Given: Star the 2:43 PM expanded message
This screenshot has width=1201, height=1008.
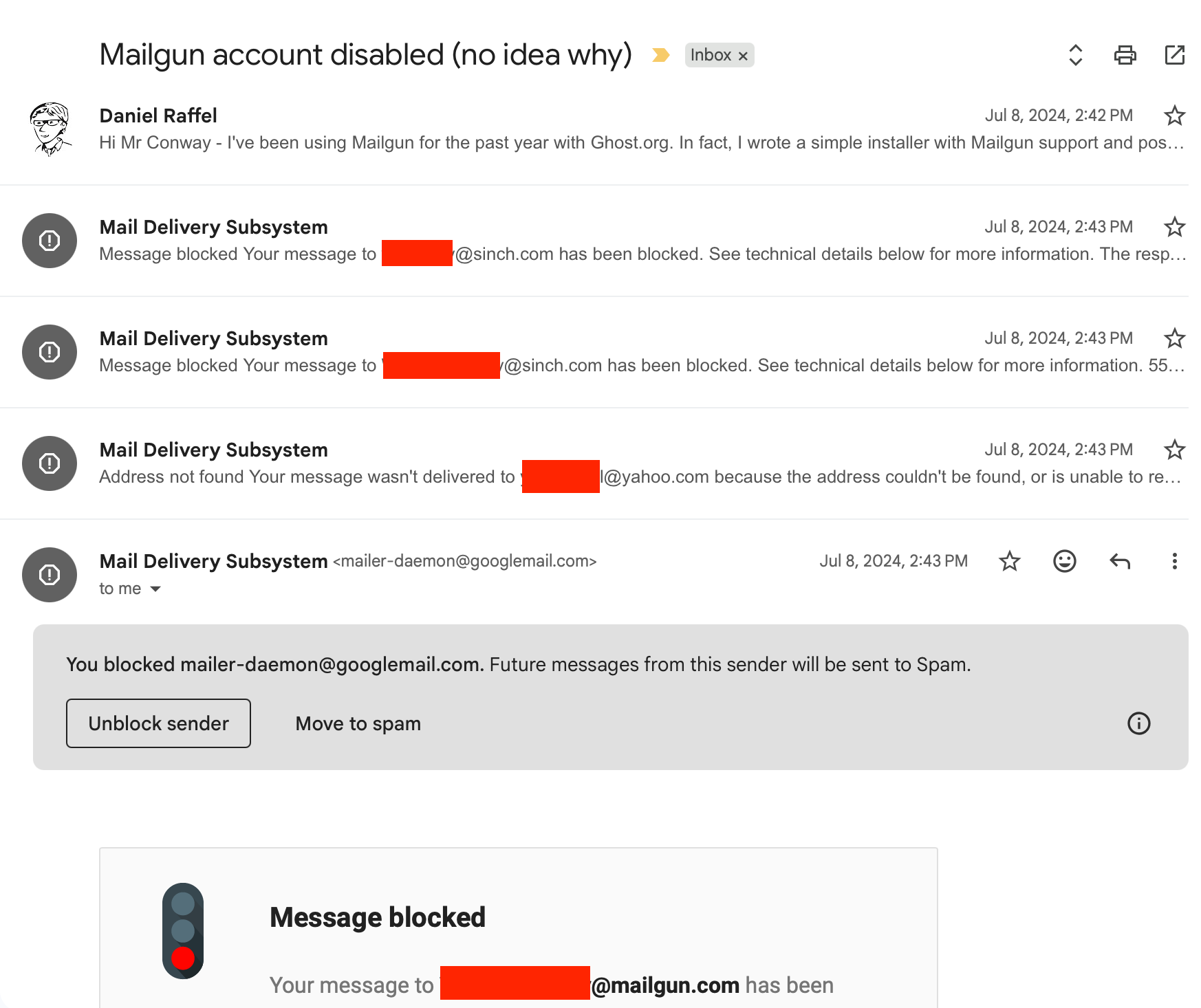Looking at the screenshot, I should (1009, 561).
